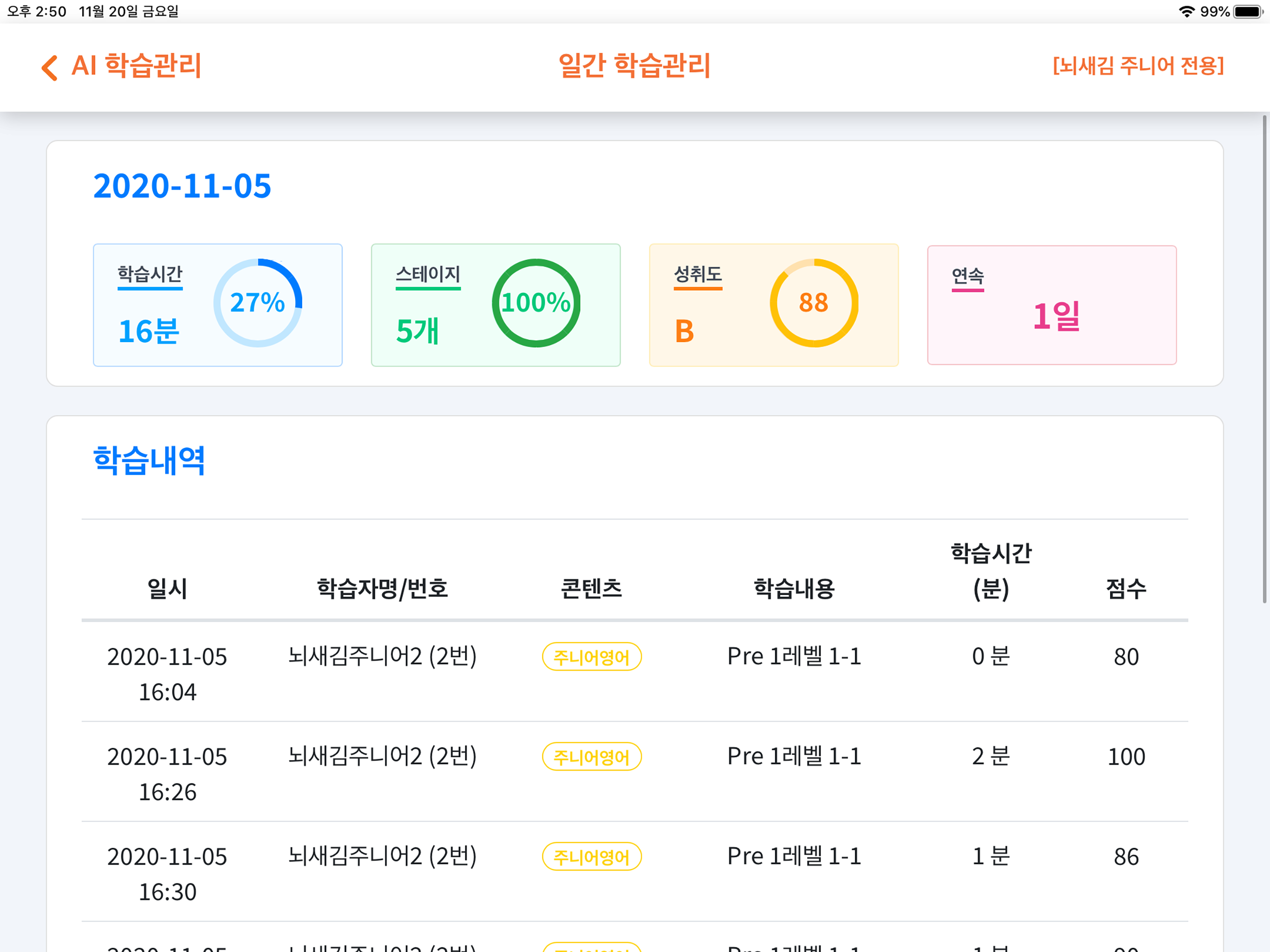
Task: Tap the 학습내용 column header
Action: 794,588
